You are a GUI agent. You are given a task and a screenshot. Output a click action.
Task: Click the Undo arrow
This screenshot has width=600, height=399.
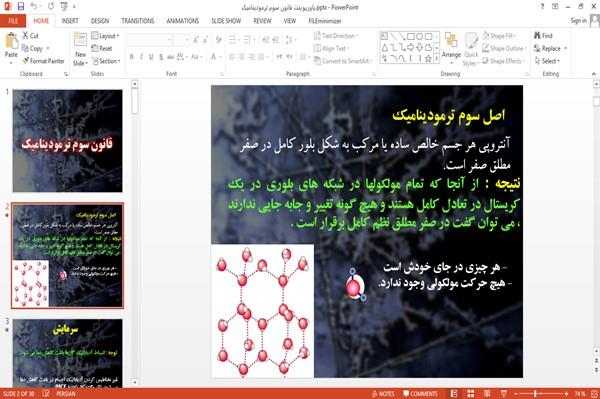[x=34, y=7]
